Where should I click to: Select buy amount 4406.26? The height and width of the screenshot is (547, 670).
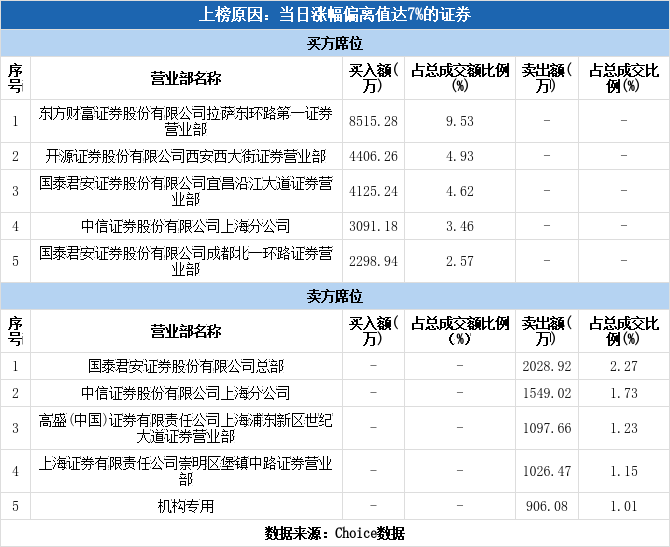(373, 156)
